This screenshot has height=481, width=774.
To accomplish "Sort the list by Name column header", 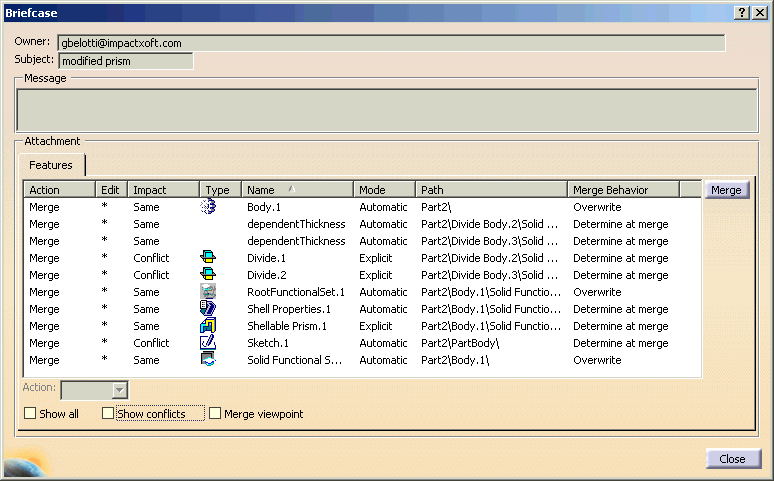I will click(297, 189).
